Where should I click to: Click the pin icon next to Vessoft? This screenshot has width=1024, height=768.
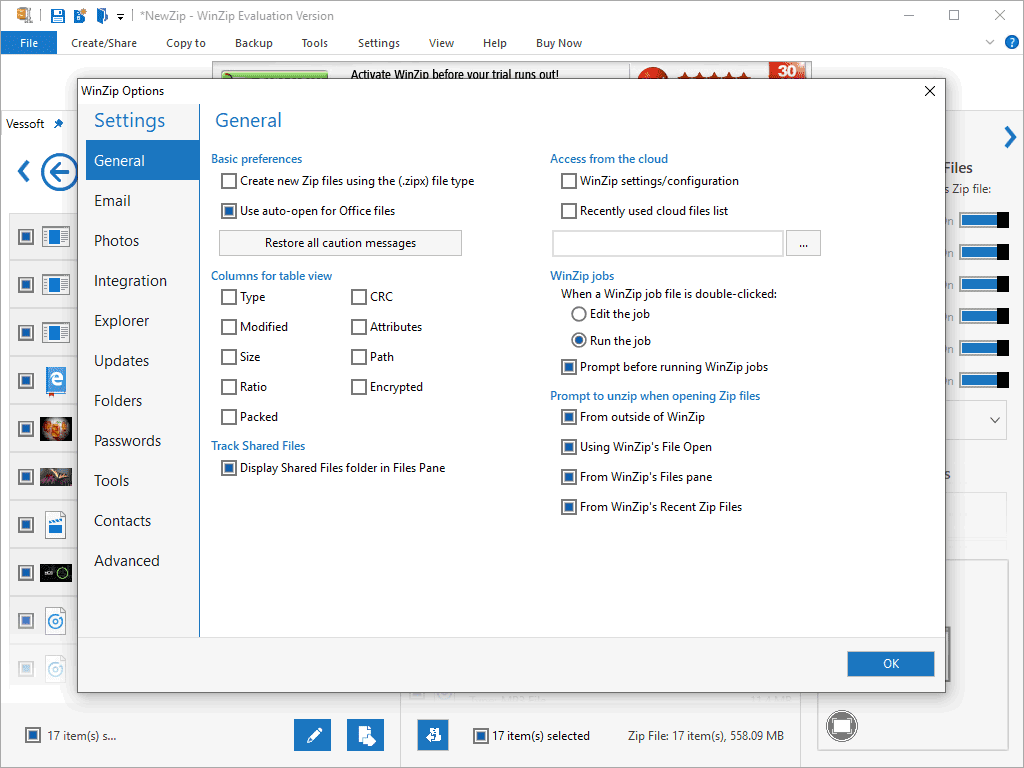58,123
